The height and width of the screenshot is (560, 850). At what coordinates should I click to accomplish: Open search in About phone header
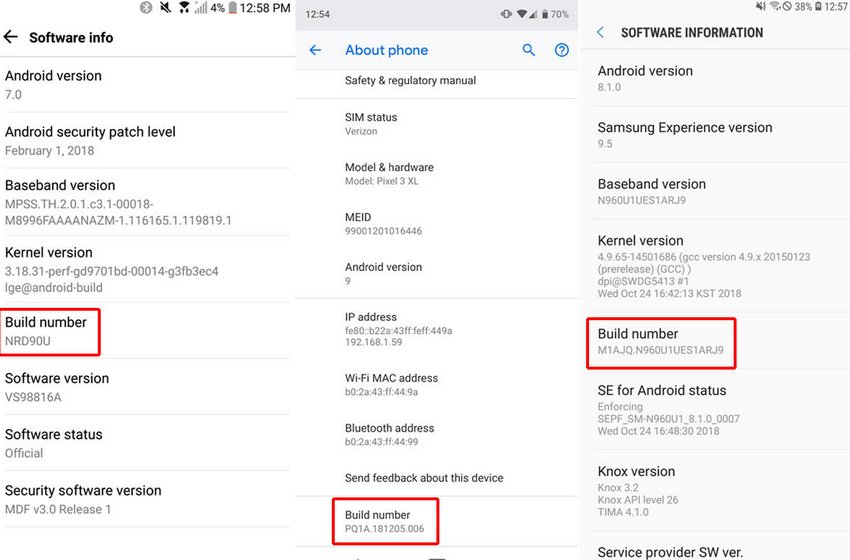tap(529, 50)
